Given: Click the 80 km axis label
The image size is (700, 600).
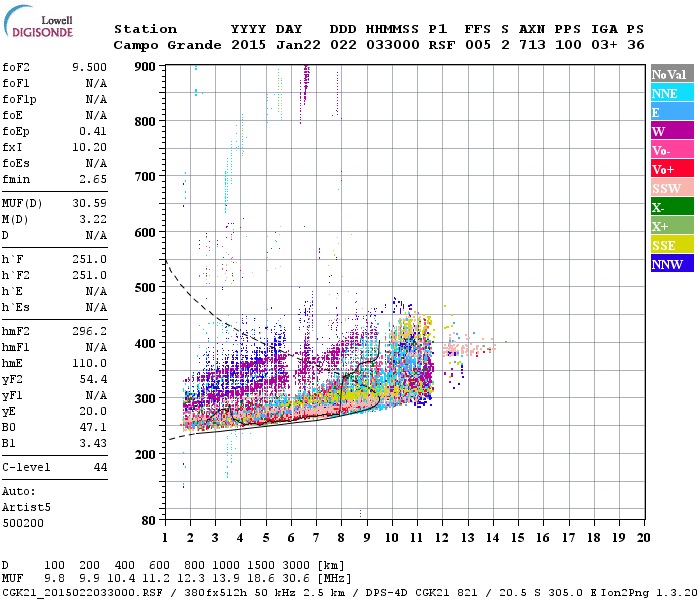Looking at the screenshot, I should click(x=149, y=521).
